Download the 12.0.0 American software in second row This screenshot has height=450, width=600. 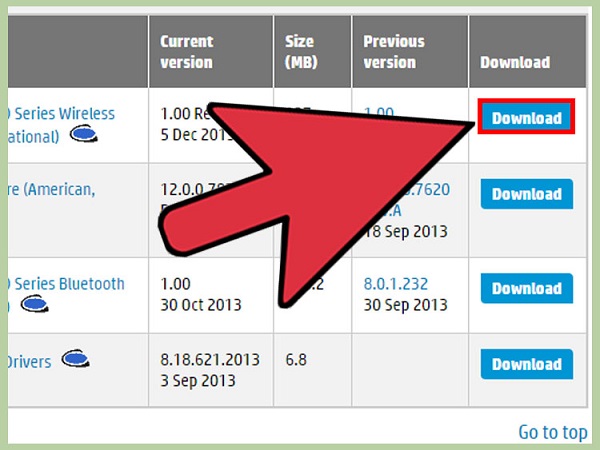click(526, 194)
